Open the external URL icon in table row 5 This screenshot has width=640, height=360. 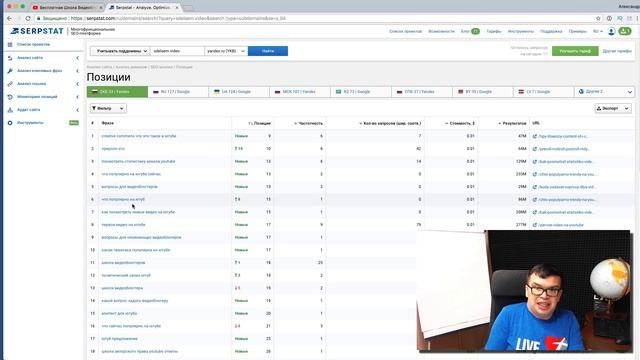[x=535, y=187]
